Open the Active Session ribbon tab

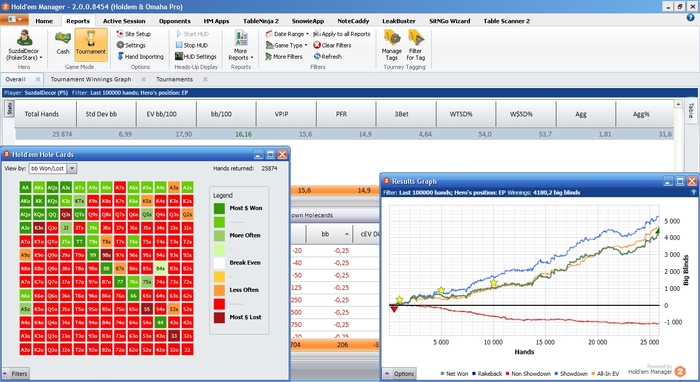tap(124, 21)
